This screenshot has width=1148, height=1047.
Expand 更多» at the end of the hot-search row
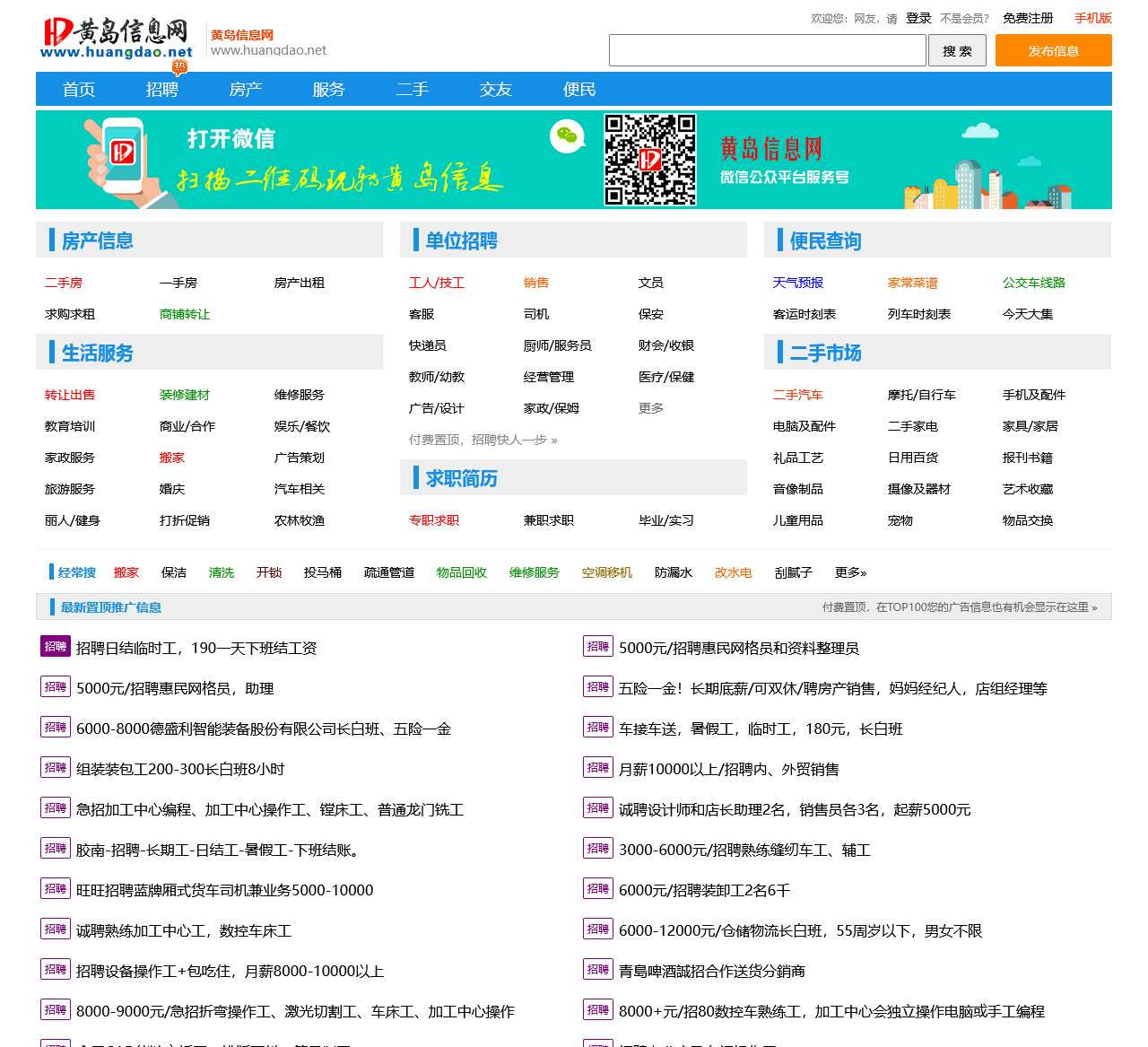849,572
